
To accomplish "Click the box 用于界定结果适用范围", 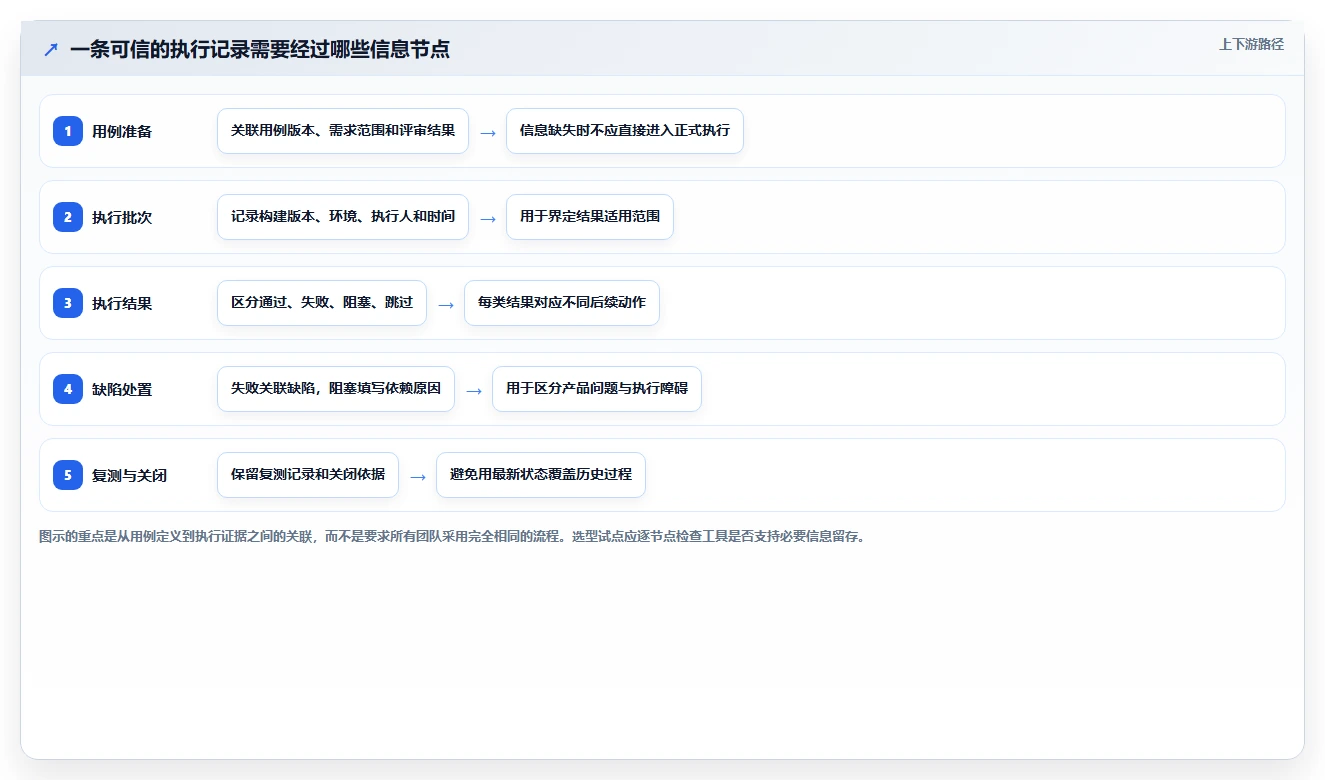I will point(590,217).
